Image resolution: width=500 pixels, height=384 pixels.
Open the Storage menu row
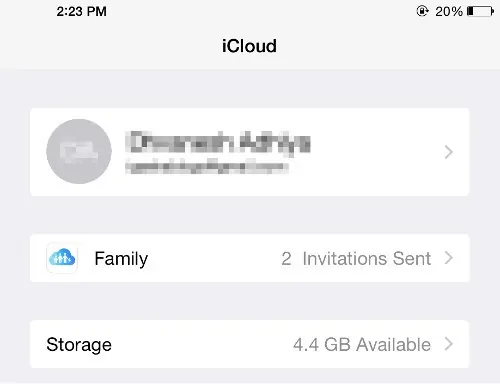click(249, 344)
